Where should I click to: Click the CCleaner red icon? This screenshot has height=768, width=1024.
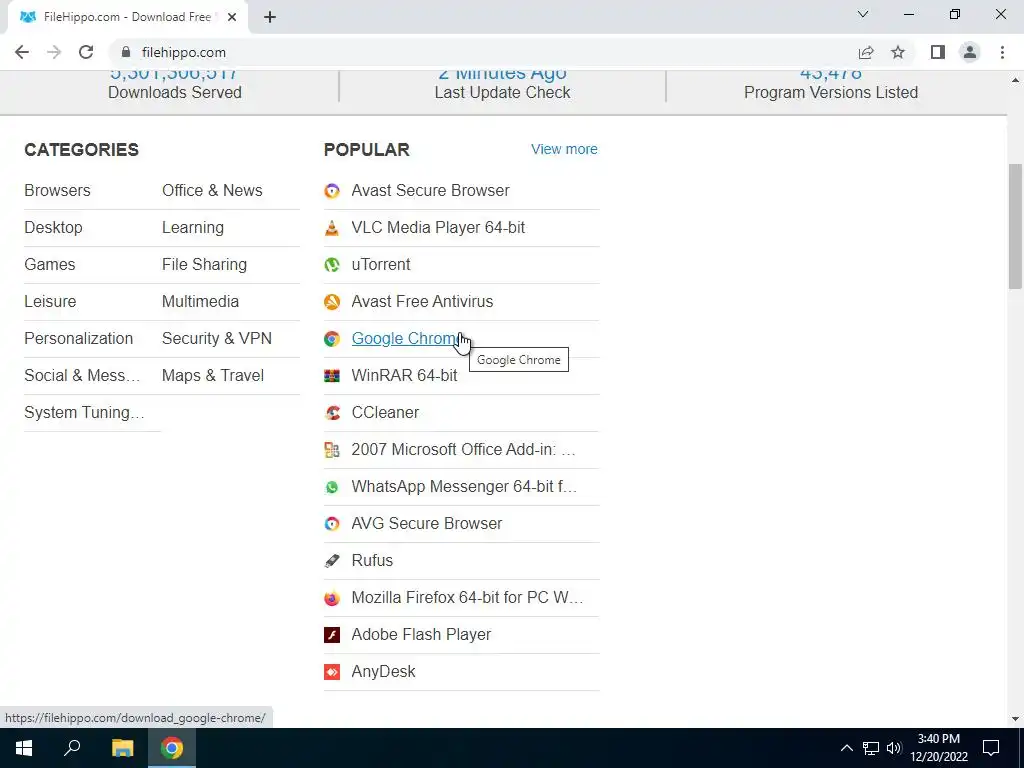click(332, 413)
